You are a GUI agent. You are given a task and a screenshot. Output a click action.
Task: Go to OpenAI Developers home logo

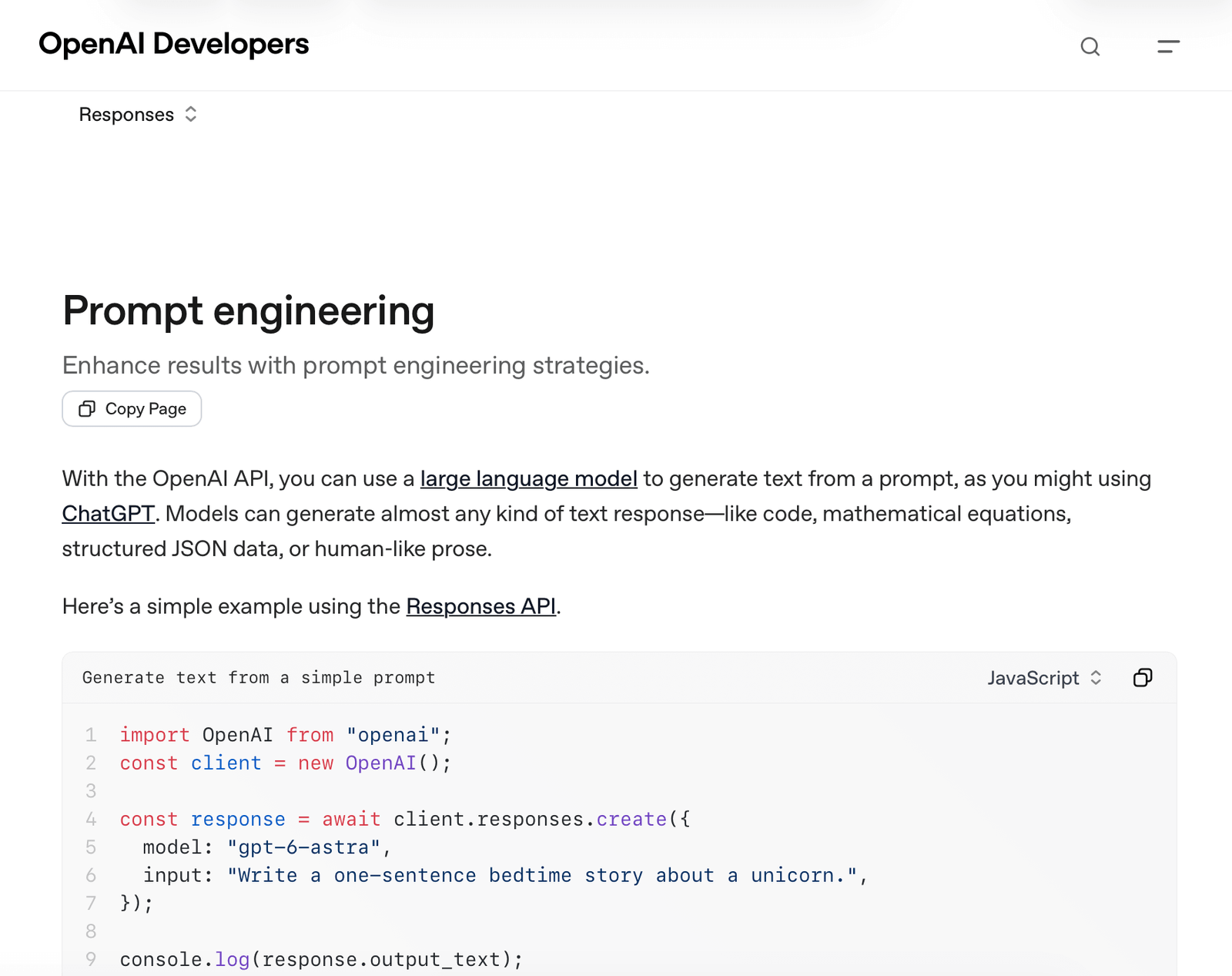click(x=173, y=44)
